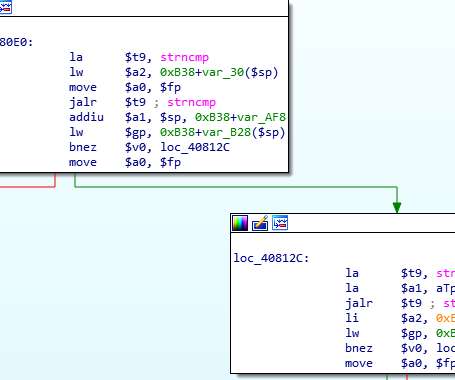
Task: Select the pink strncmp symbol in the la instruction
Action: click(x=184, y=57)
